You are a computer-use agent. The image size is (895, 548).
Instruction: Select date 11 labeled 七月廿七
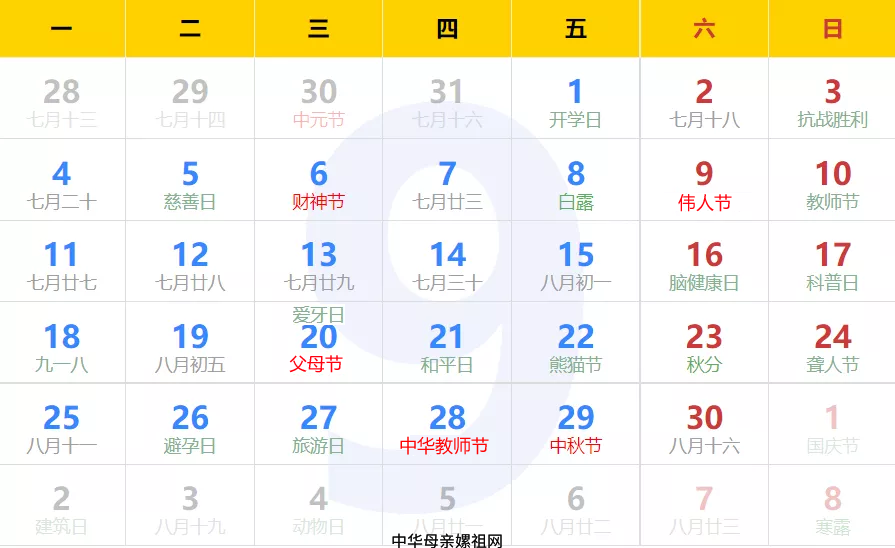coord(62,261)
